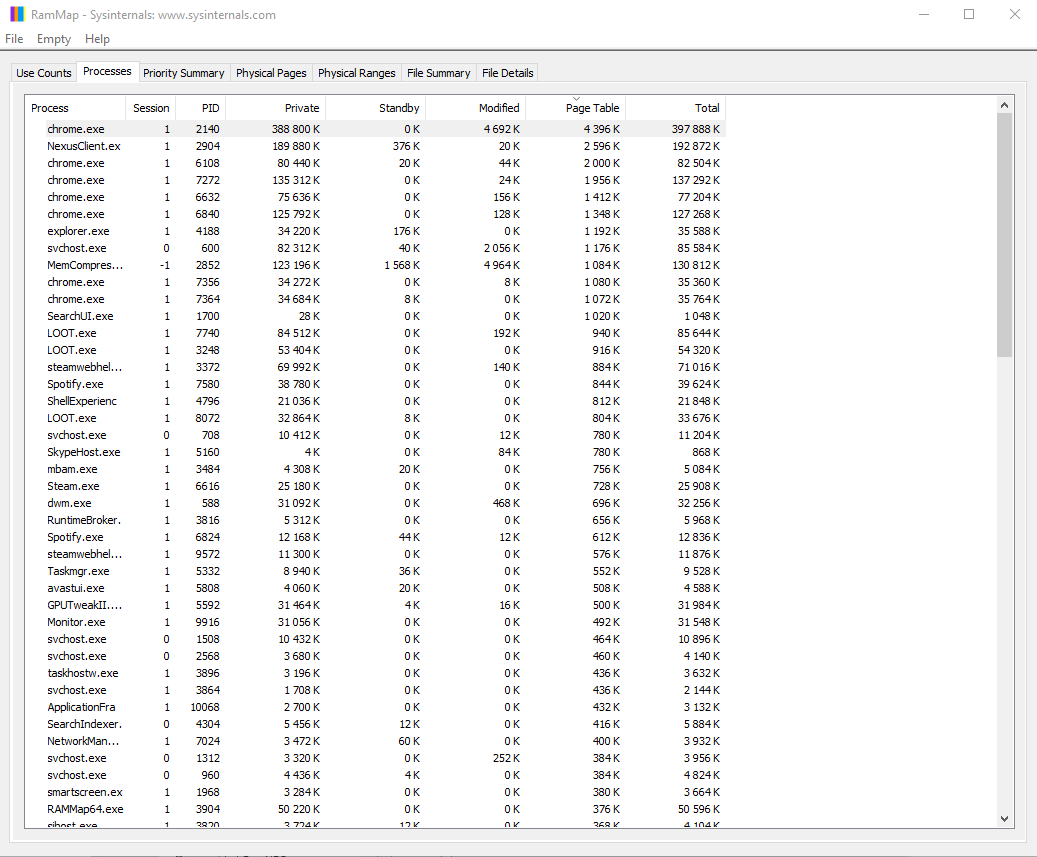Select the ApplicationFra process row
The image size is (1037, 857).
point(376,707)
